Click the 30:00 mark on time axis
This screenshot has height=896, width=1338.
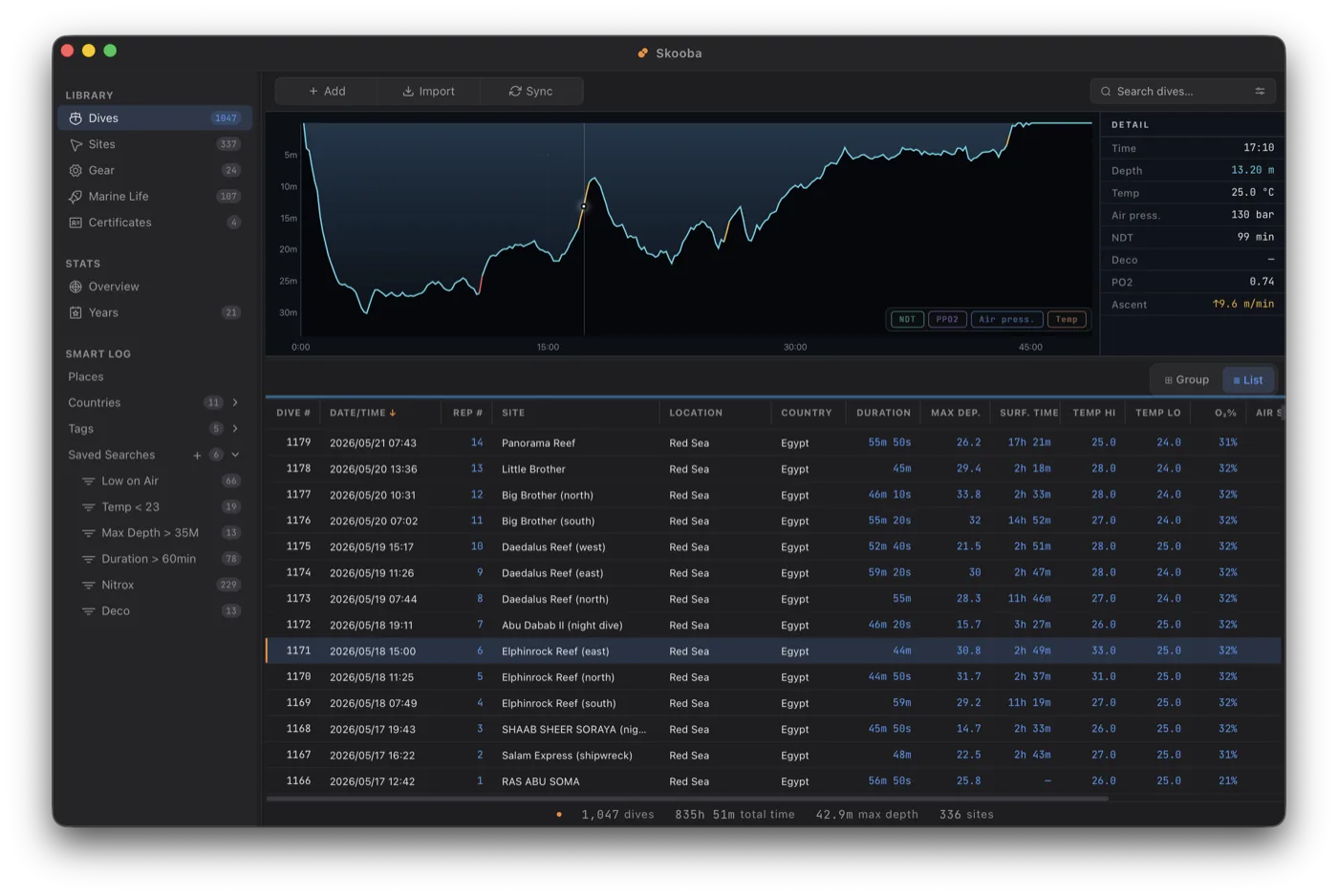pyautogui.click(x=795, y=348)
